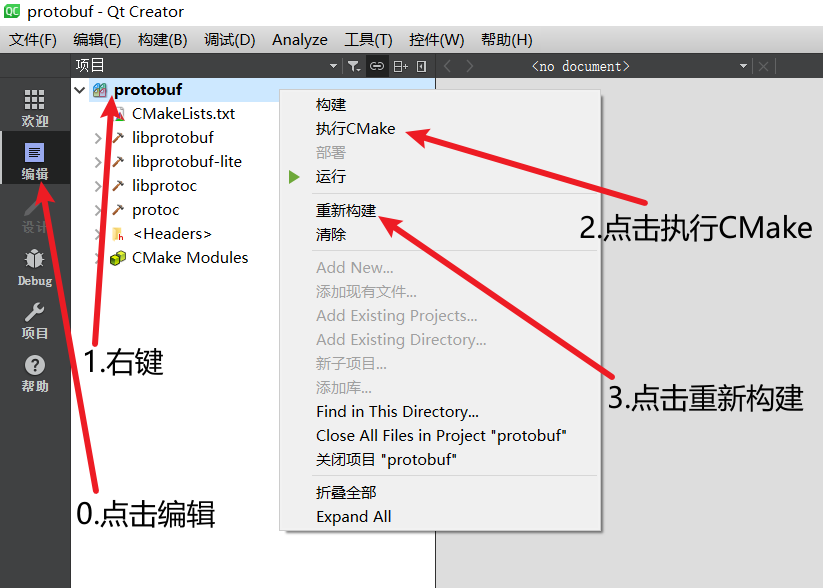The width and height of the screenshot is (823, 588).
Task: Select the <Headers> node in tree
Action: pos(172,234)
